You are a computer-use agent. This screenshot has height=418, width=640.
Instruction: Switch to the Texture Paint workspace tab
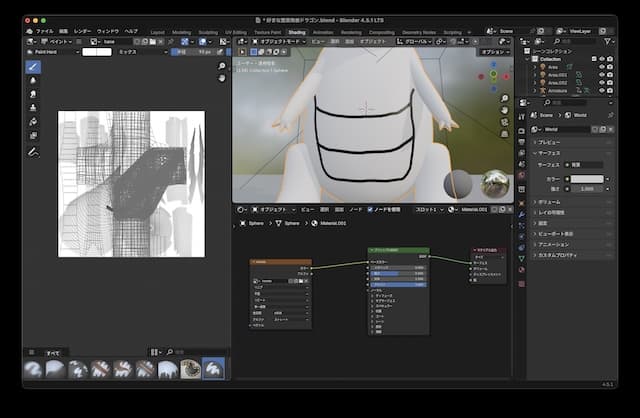[267, 31]
